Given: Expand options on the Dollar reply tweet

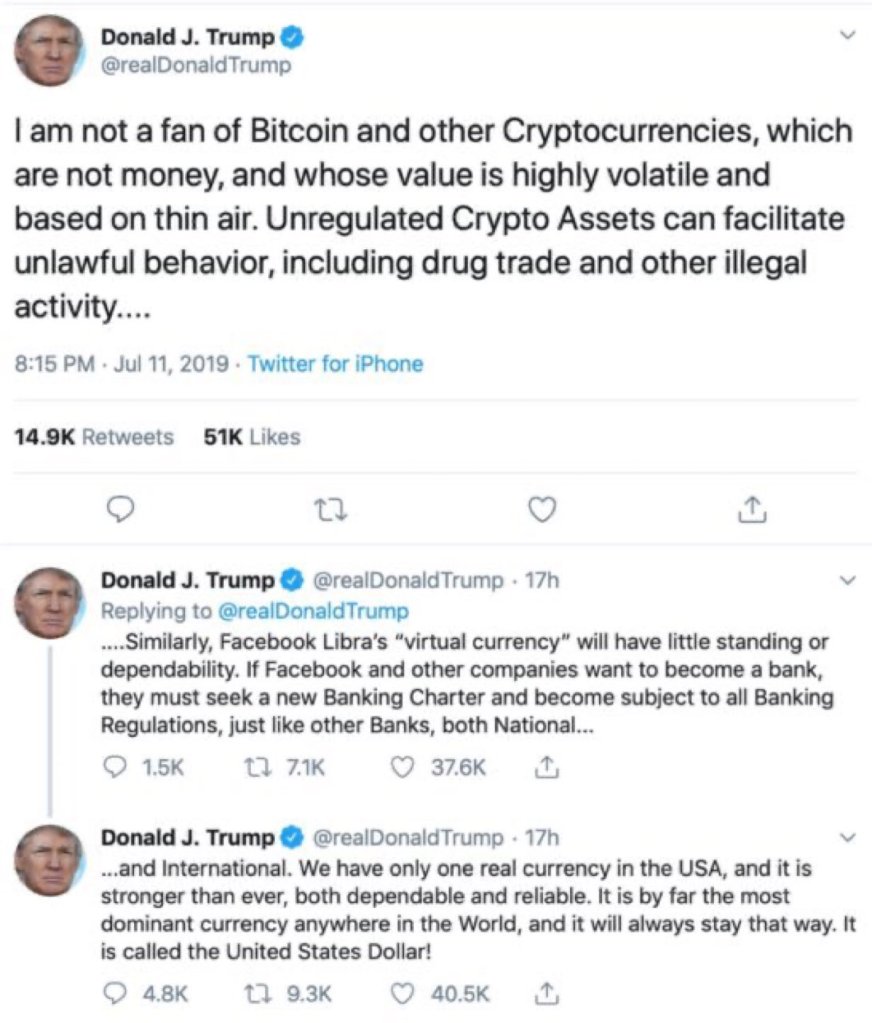Looking at the screenshot, I should 849,836.
